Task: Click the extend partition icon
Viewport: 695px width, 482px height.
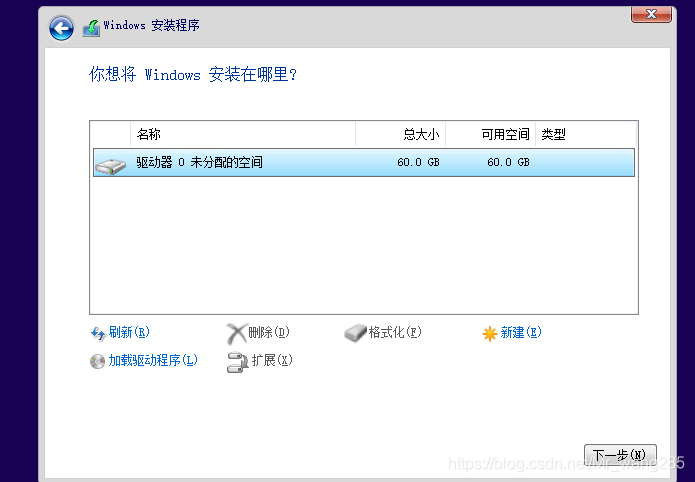Action: point(238,362)
